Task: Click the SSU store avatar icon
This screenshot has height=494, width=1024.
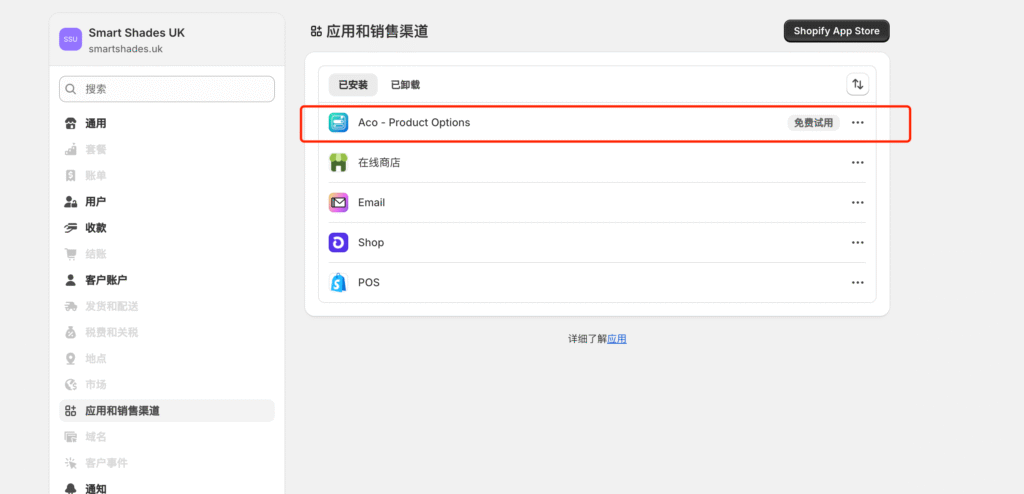Action: 71,39
